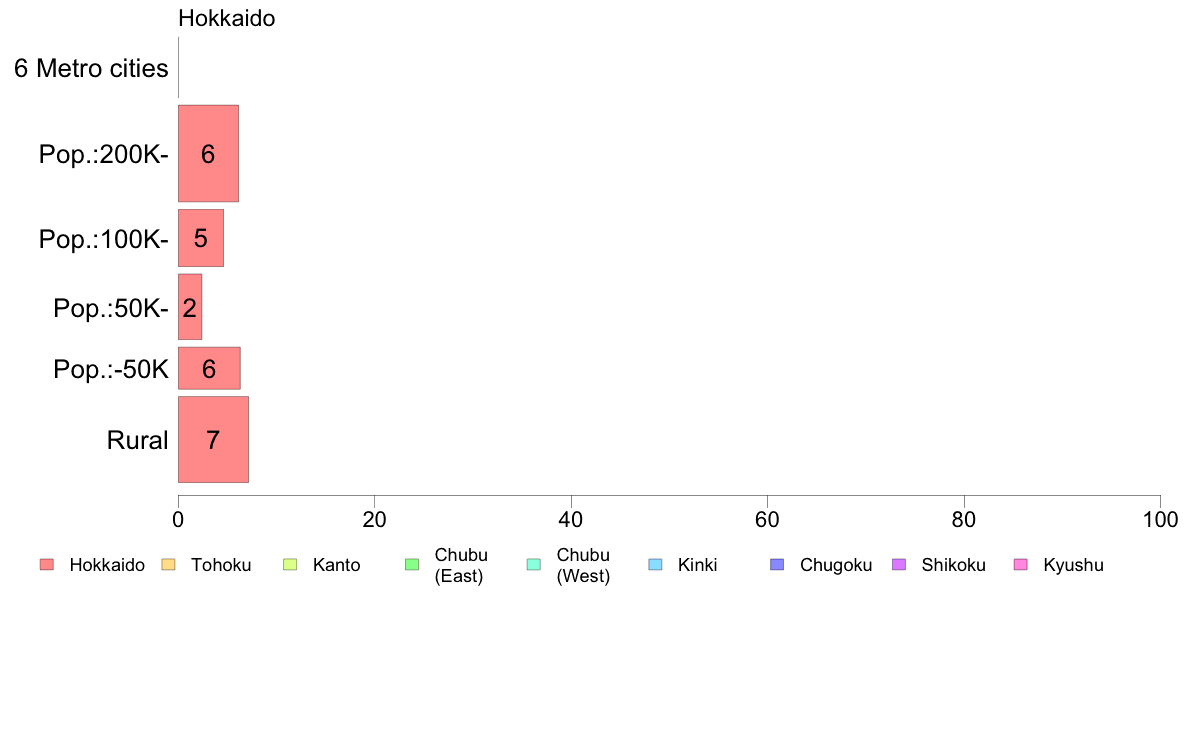This screenshot has width=1188, height=736.
Task: Click the Chugoku legend text label
Action: pos(836,565)
